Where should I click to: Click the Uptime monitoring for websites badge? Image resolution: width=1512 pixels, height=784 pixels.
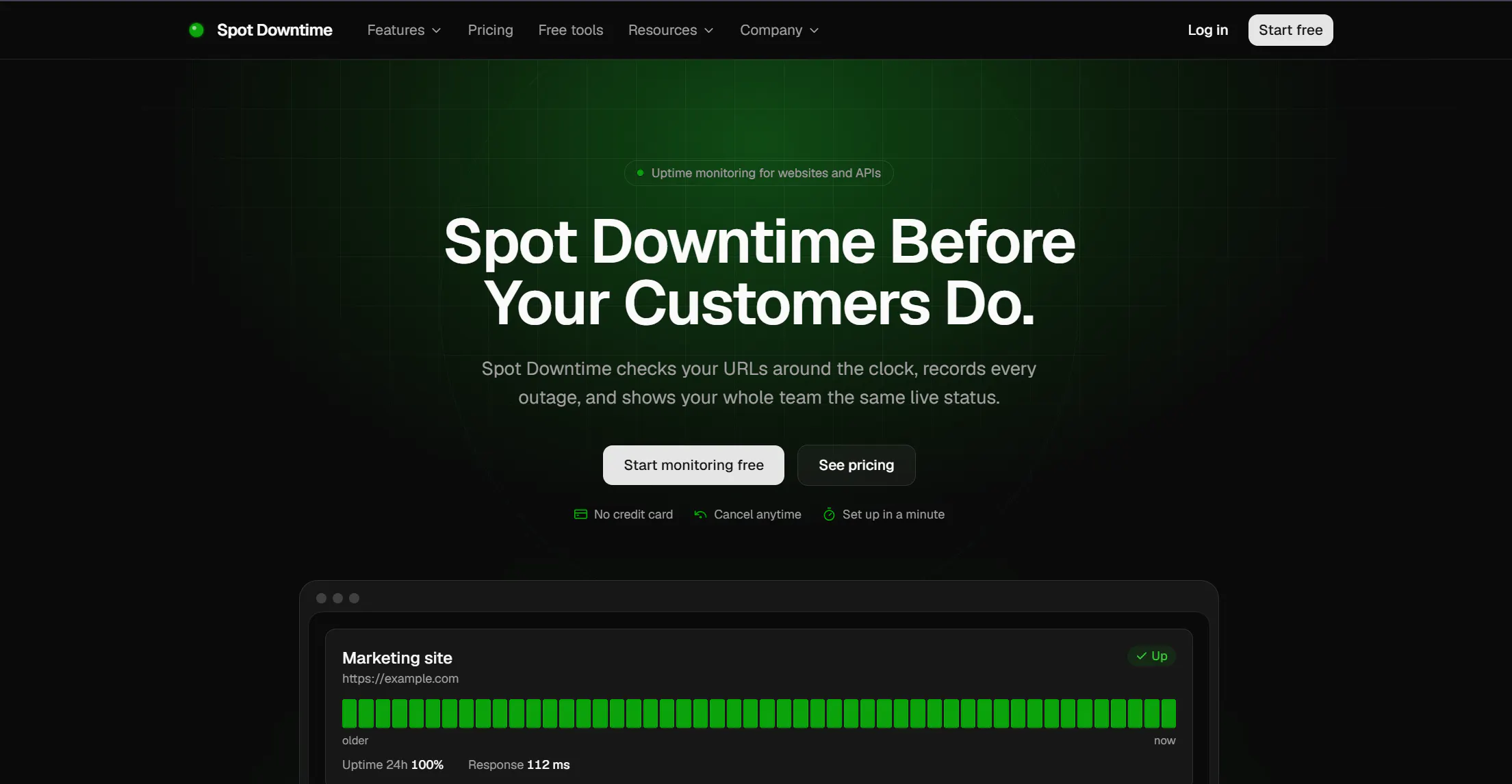758,173
